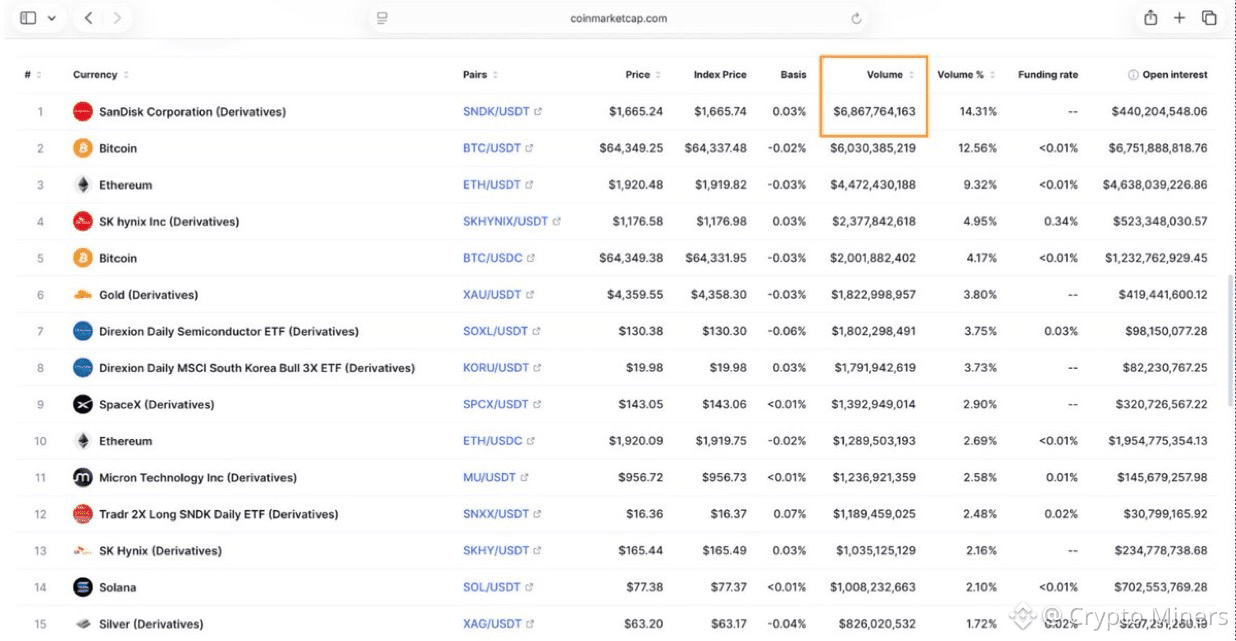This screenshot has height=641, width=1236.
Task: Click the Ethereum logo in ETH/USDC row
Action: [83, 441]
